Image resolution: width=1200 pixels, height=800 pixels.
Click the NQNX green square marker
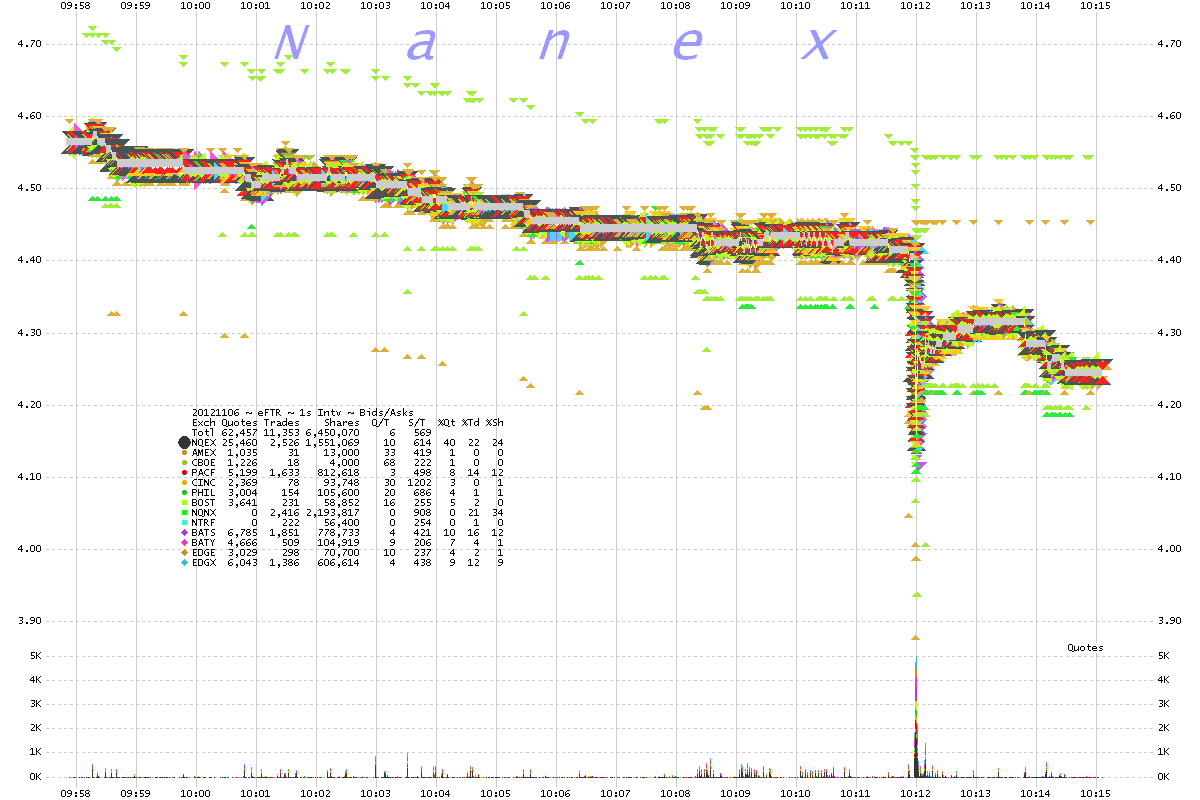tap(184, 513)
